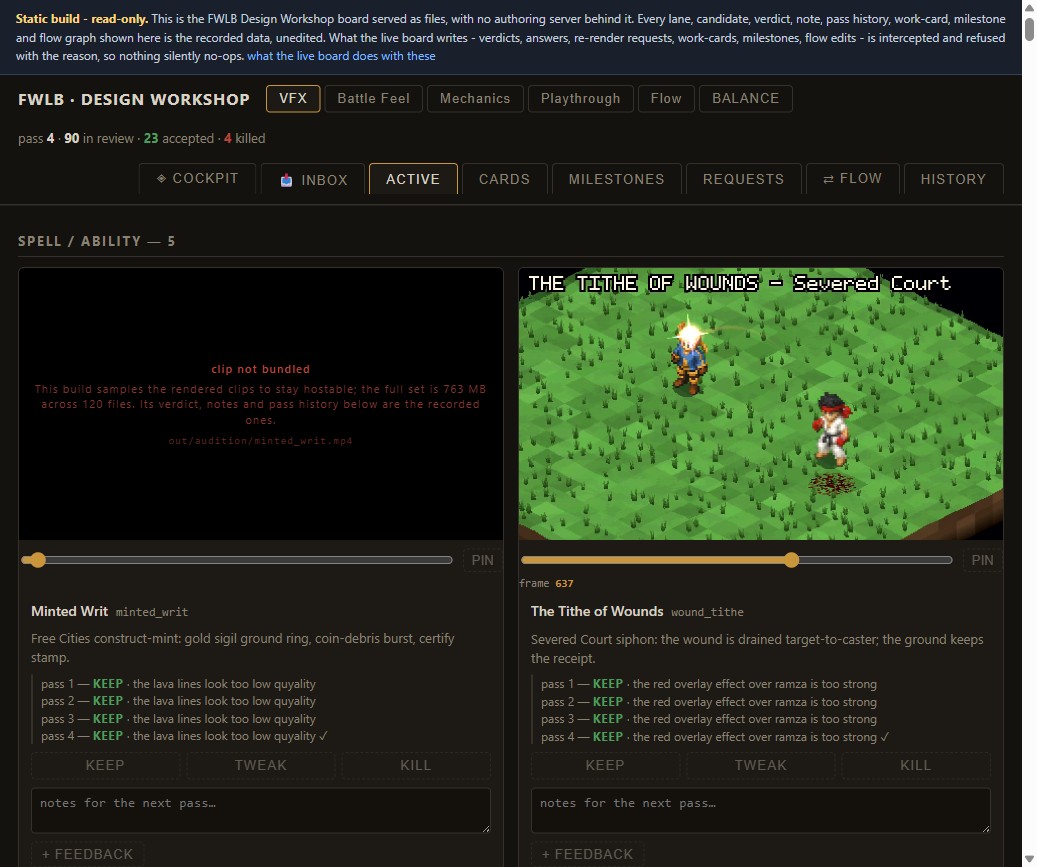This screenshot has height=867, width=1037.
Task: Click '90 in review' in the pass summary
Action: click(99, 138)
